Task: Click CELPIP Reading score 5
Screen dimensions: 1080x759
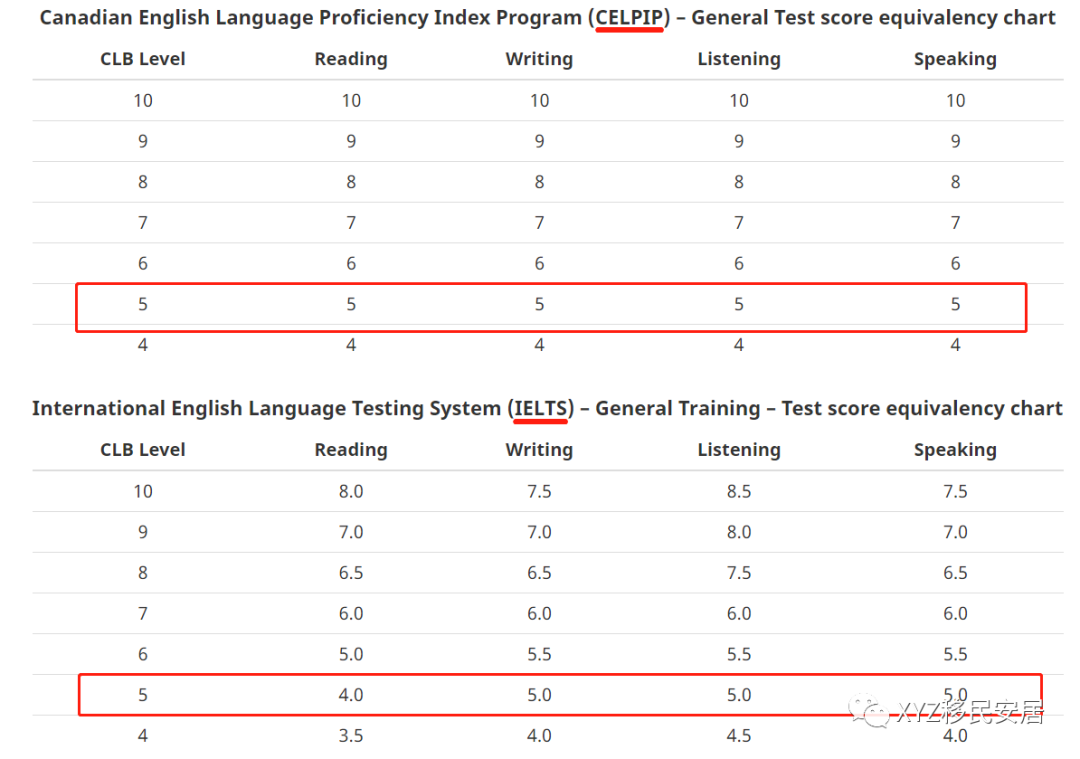Action: (351, 304)
